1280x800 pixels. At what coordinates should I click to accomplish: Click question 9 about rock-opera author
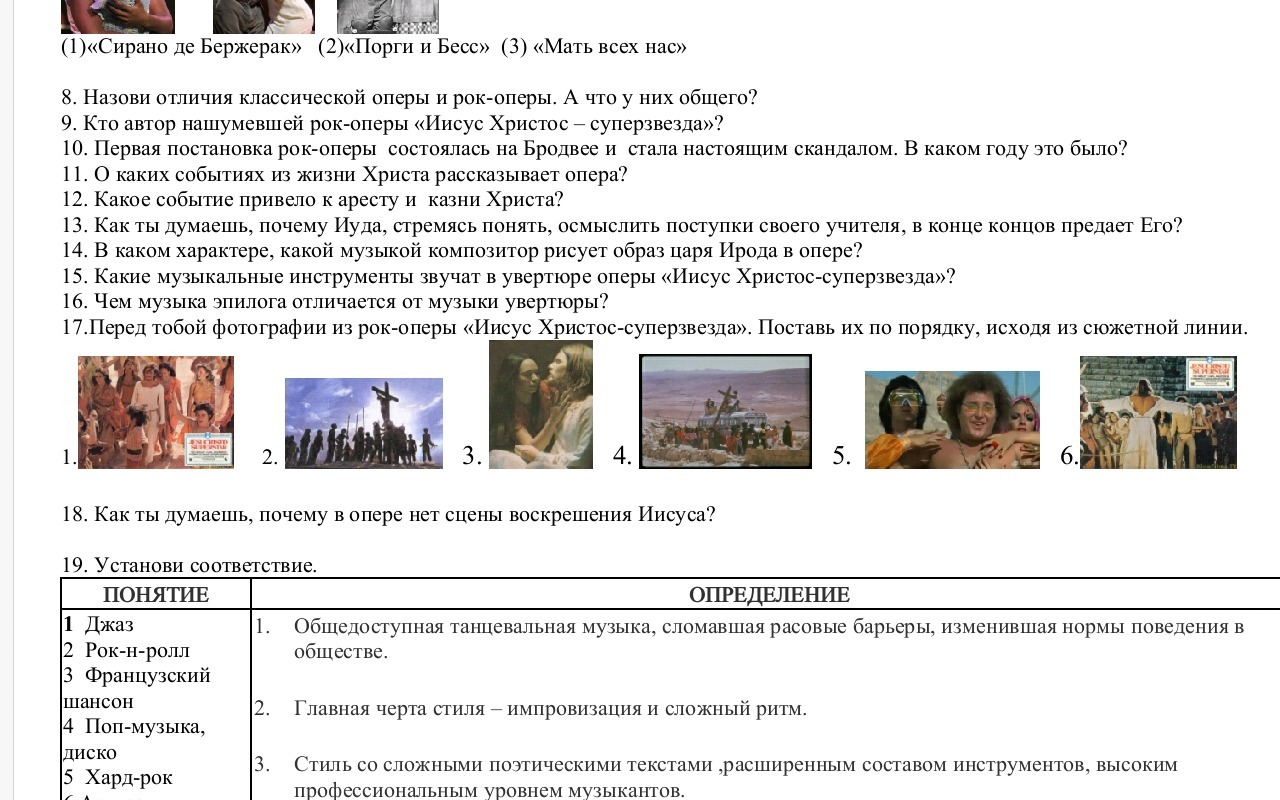[392, 124]
